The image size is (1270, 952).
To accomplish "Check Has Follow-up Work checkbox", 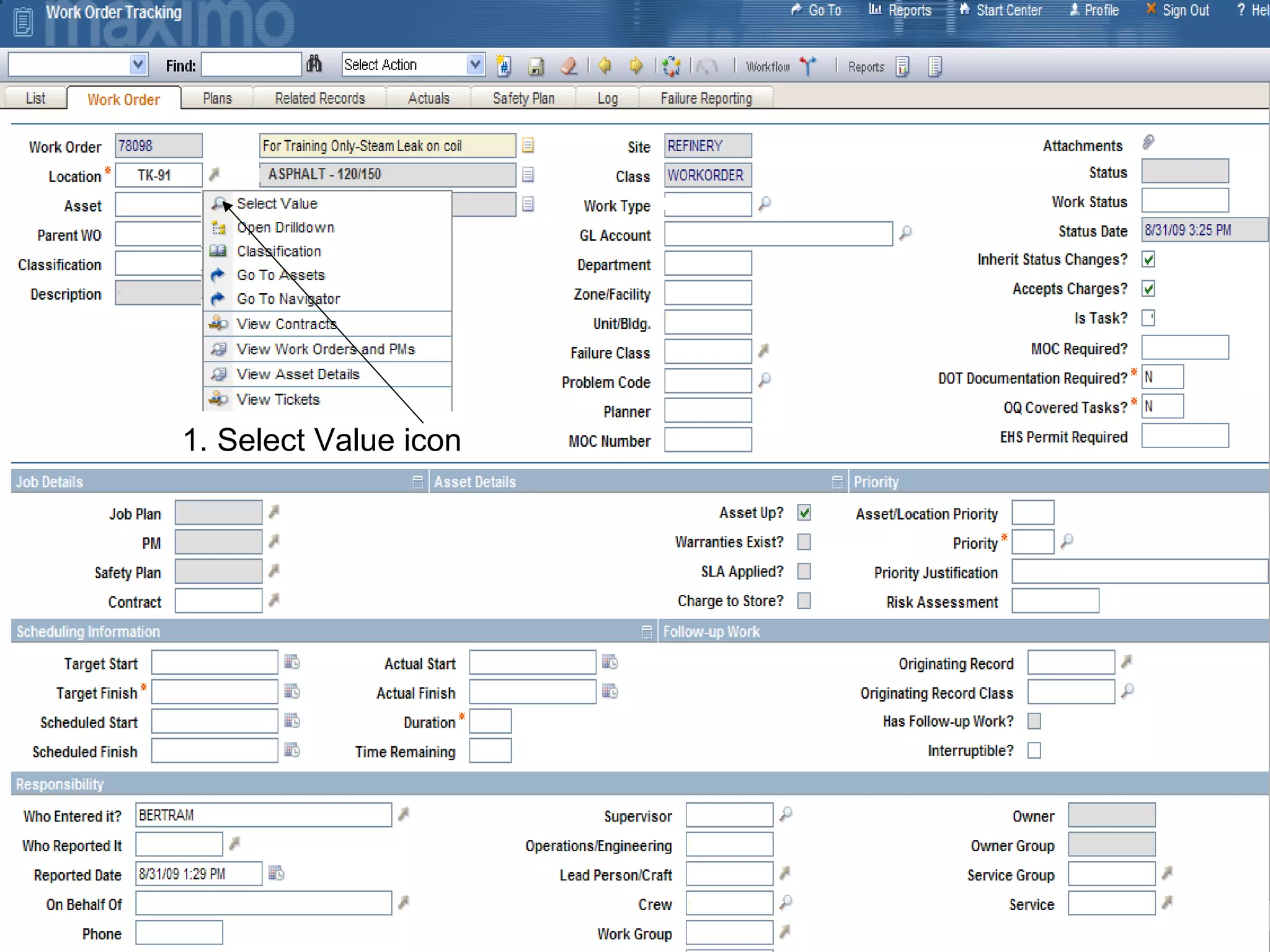I will (1034, 721).
